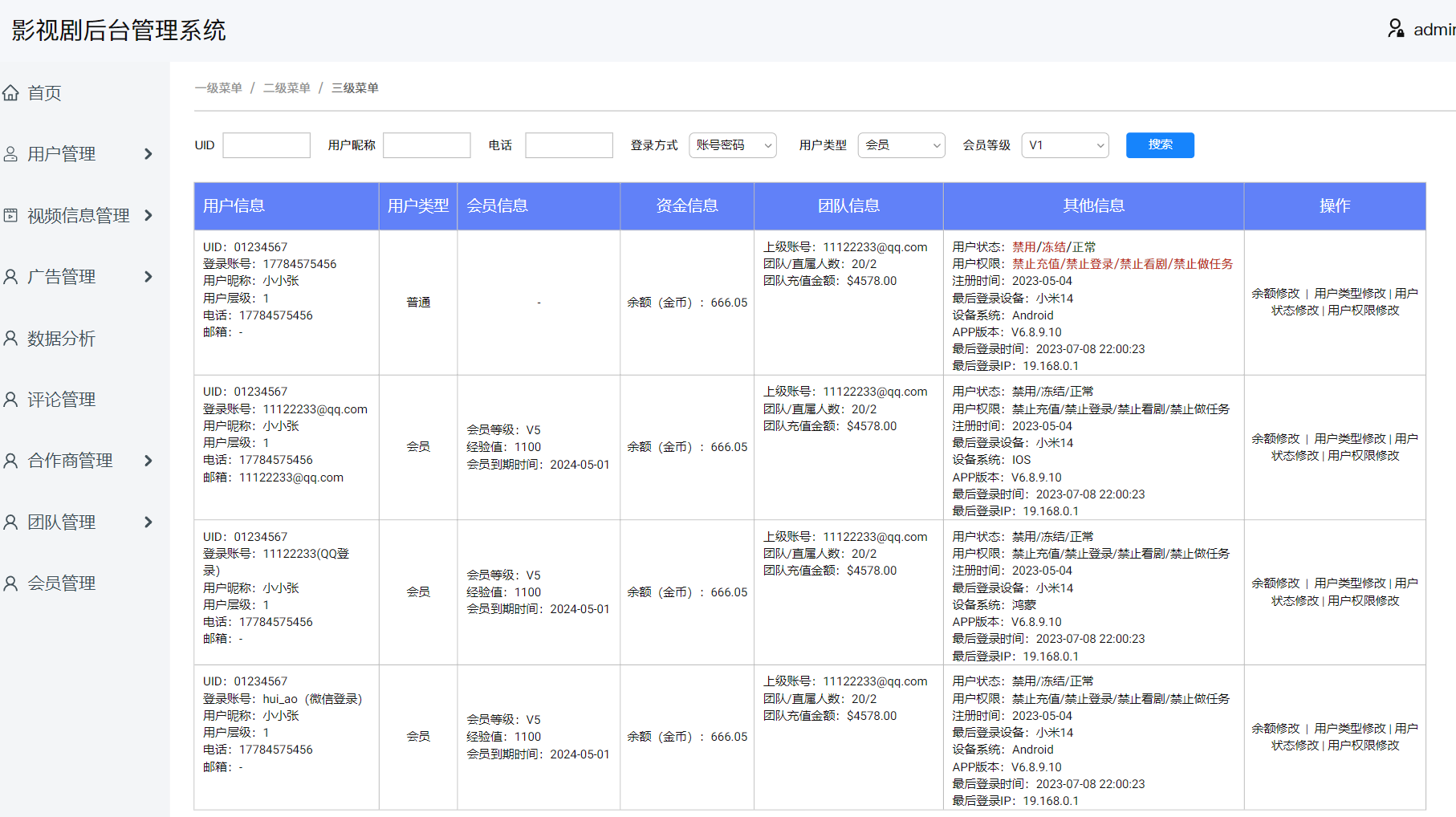Click 用户权限修改 in the IOS device row
This screenshot has width=1456, height=817.
coord(1363,456)
